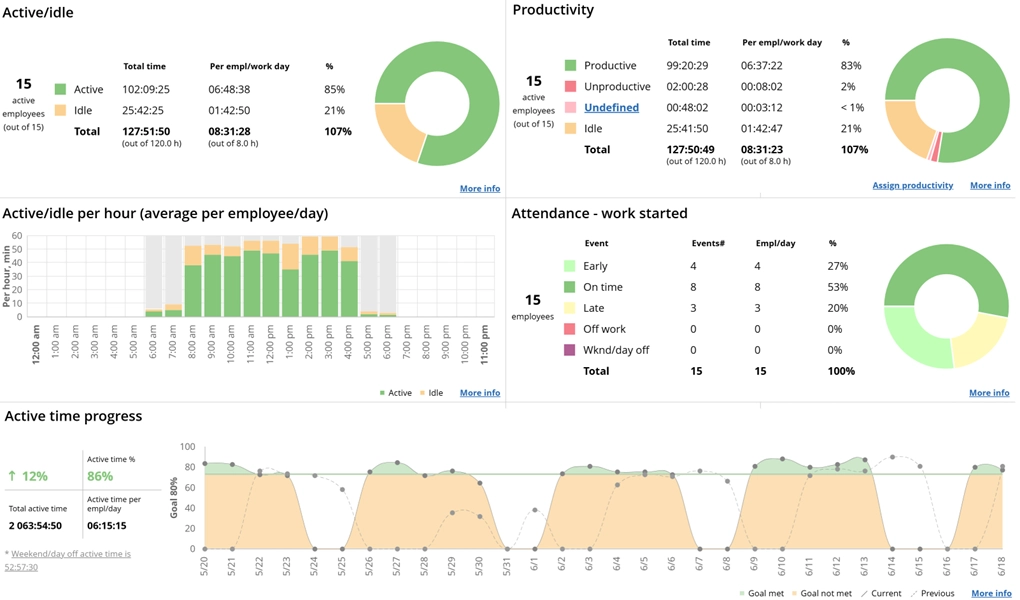Select the 5/27 data point on progress chart

pyautogui.click(x=397, y=463)
